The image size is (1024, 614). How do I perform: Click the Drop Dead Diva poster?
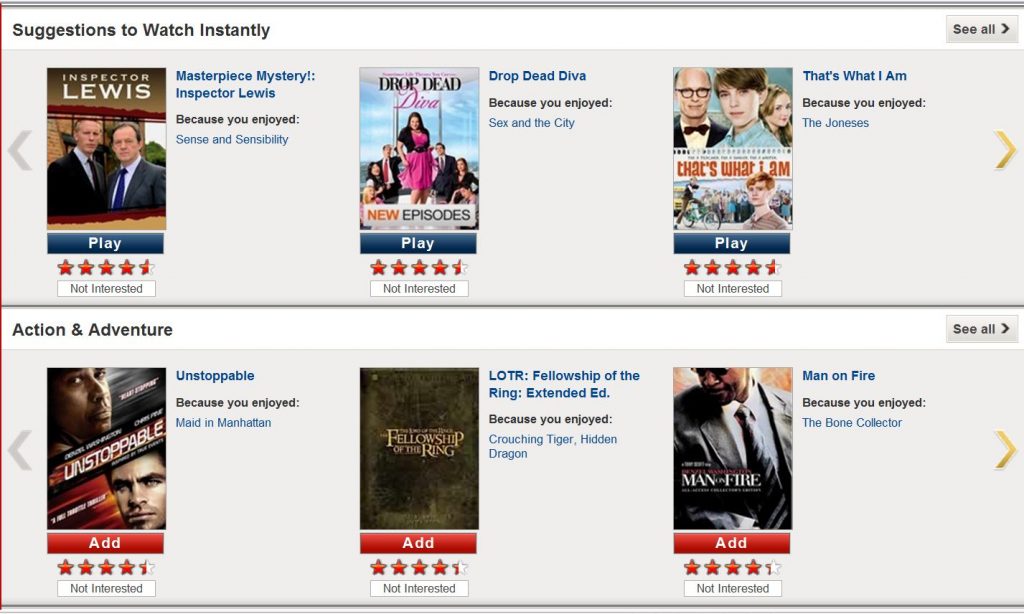pyautogui.click(x=419, y=148)
